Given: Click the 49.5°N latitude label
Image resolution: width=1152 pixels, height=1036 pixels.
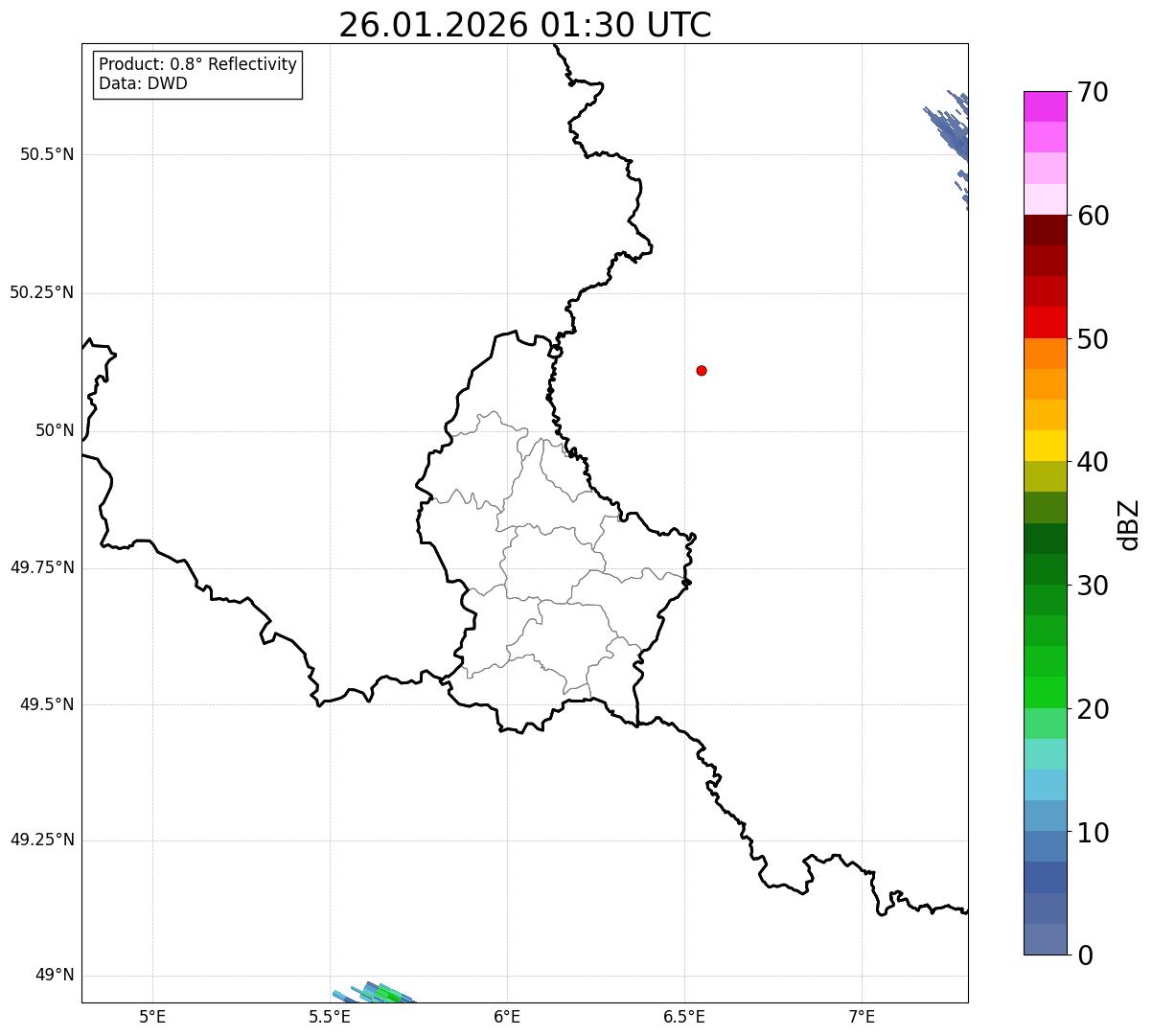Looking at the screenshot, I should pyautogui.click(x=47, y=704).
